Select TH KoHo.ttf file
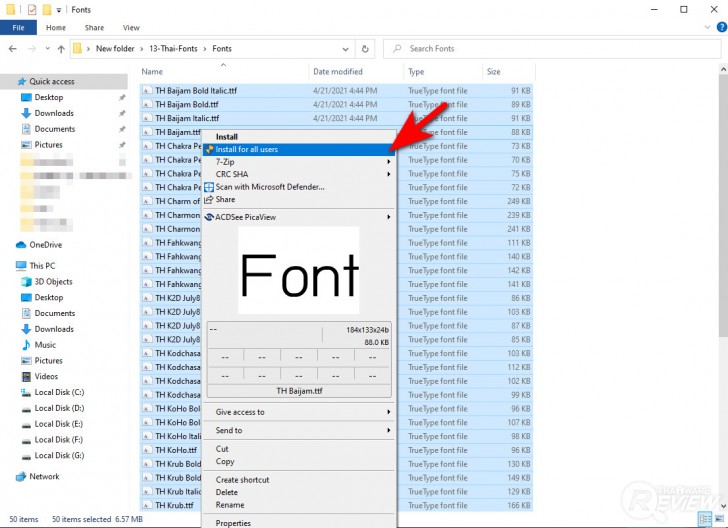 (x=171, y=450)
